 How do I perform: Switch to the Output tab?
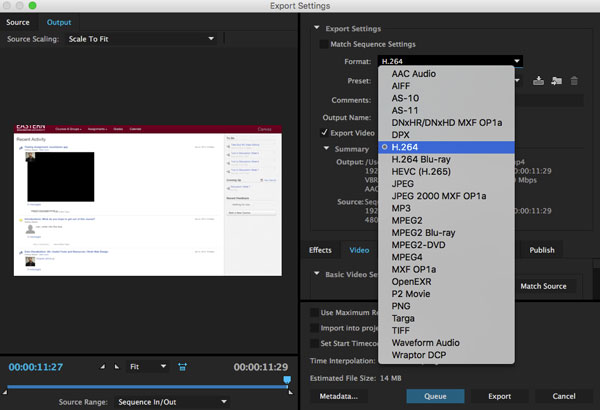[59, 22]
